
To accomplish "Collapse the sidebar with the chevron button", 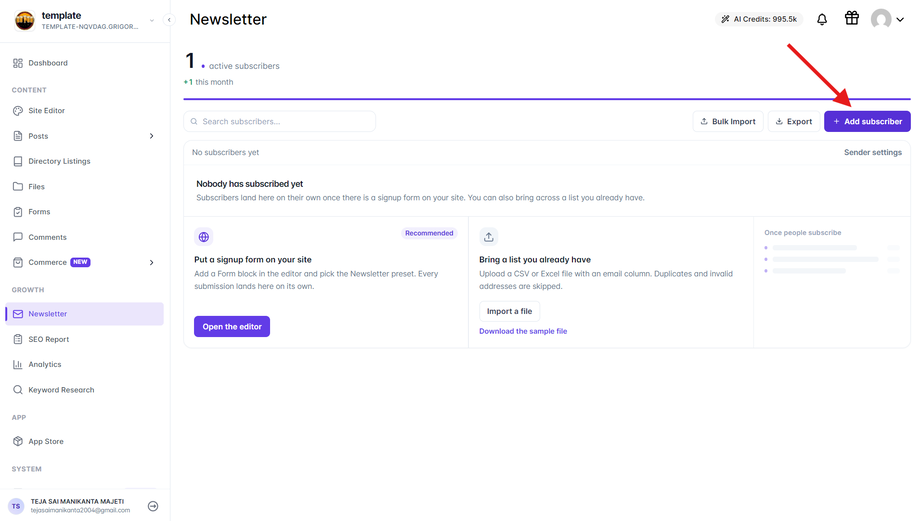I will [169, 20].
